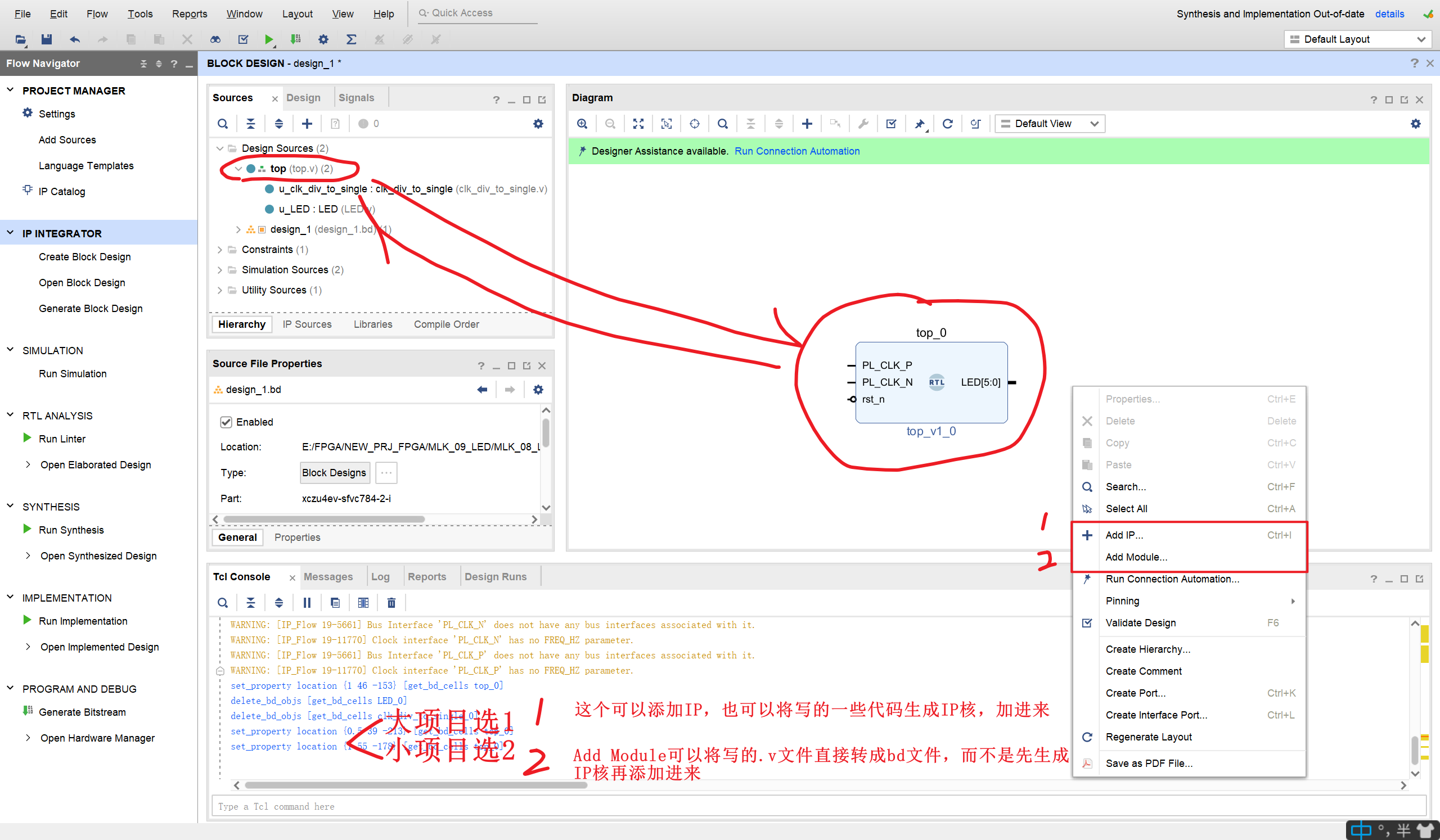Pause Tcl Console output
The height and width of the screenshot is (840, 1440).
(307, 603)
